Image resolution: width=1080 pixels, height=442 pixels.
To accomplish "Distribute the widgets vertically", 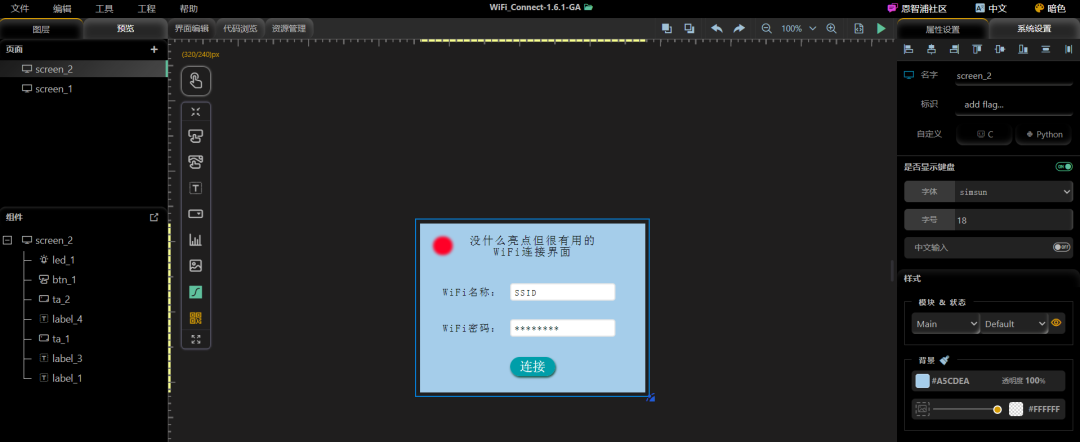I will (1046, 49).
